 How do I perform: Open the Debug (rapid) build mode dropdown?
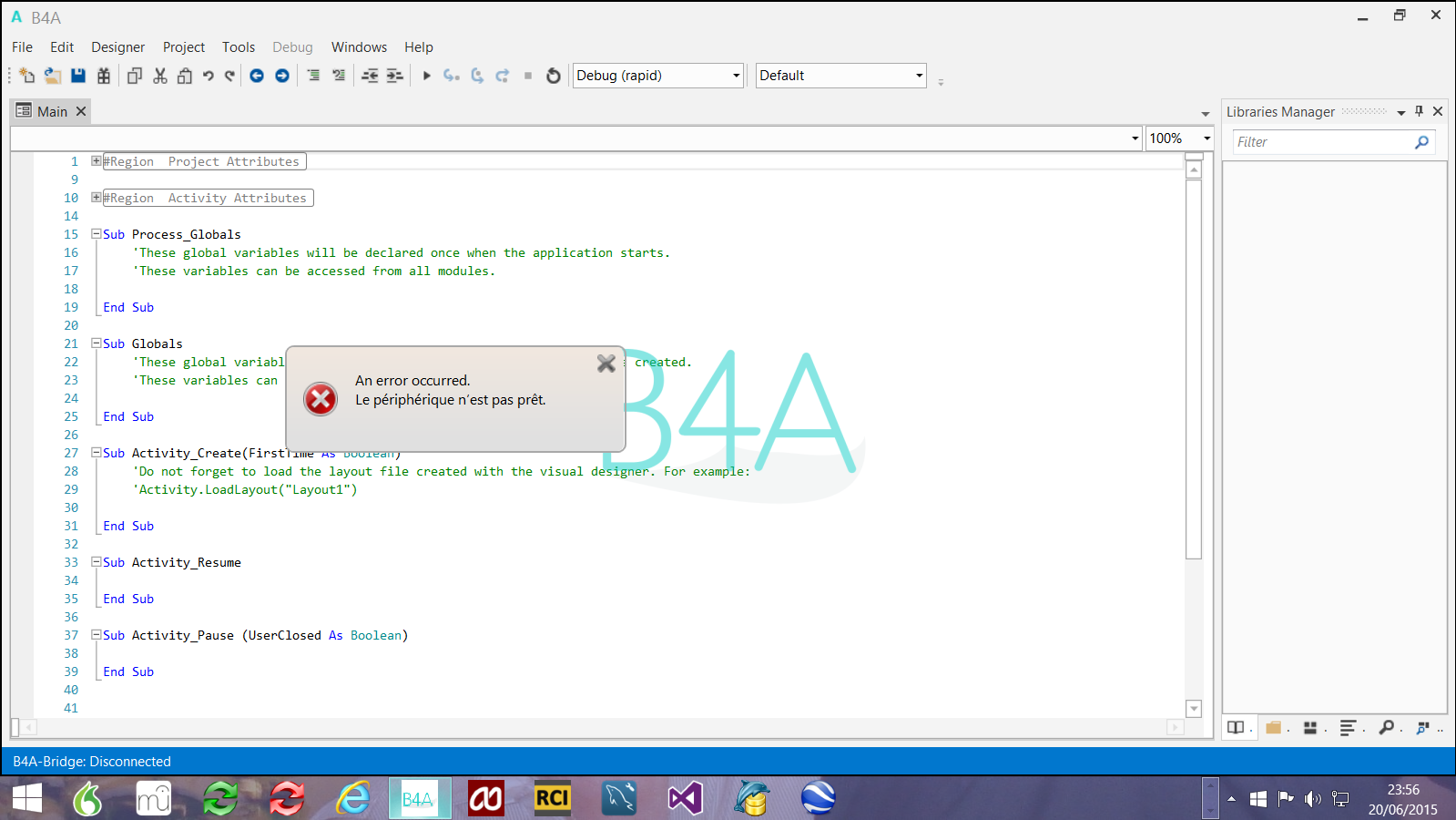click(658, 76)
